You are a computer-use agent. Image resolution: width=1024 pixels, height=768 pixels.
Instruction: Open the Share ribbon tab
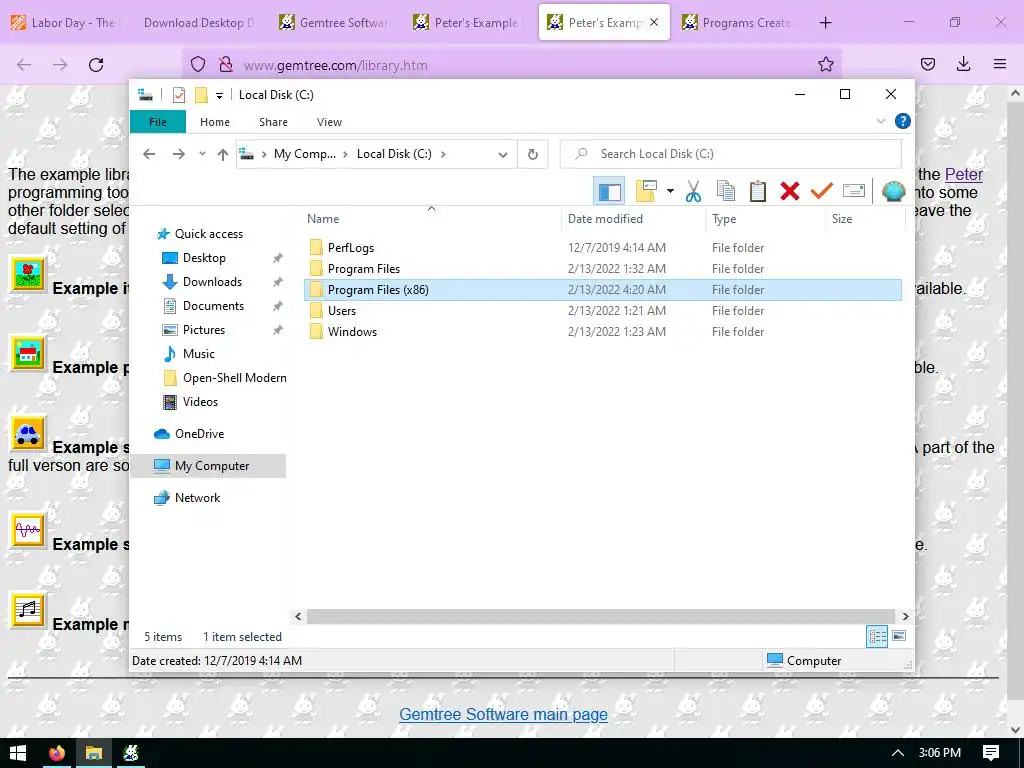coord(273,122)
